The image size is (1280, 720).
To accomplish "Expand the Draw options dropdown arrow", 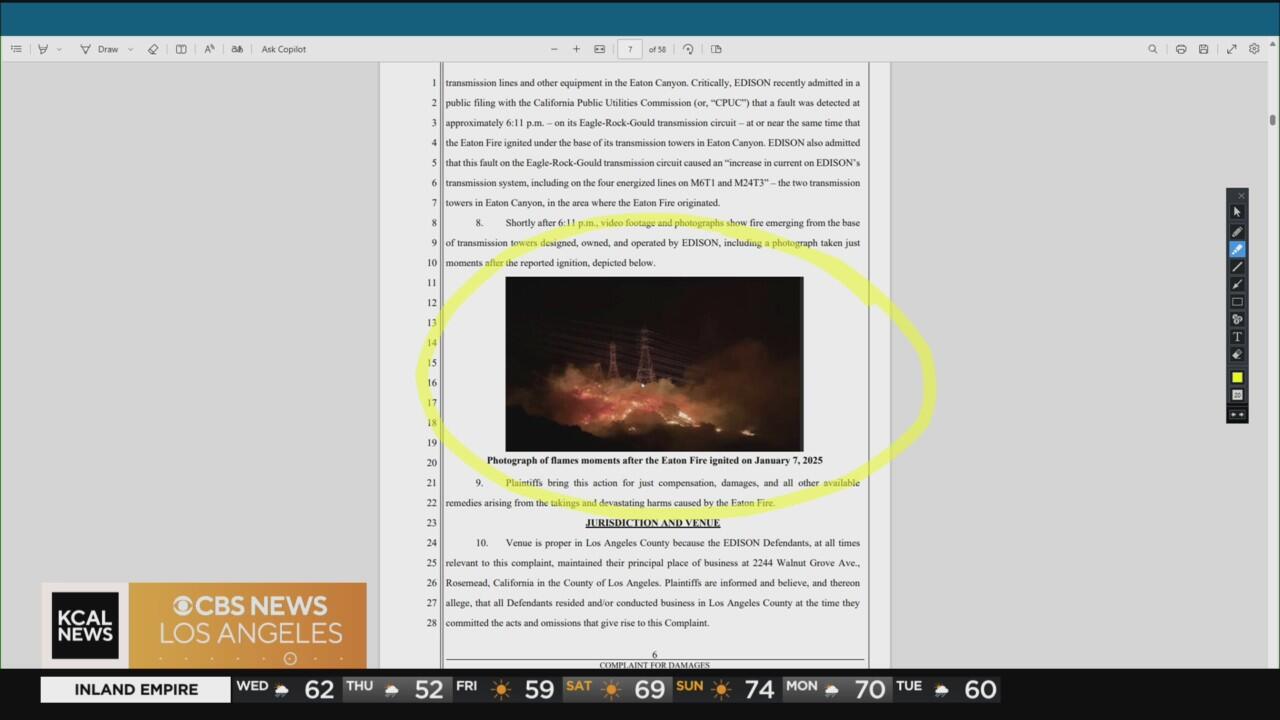I will [131, 49].
